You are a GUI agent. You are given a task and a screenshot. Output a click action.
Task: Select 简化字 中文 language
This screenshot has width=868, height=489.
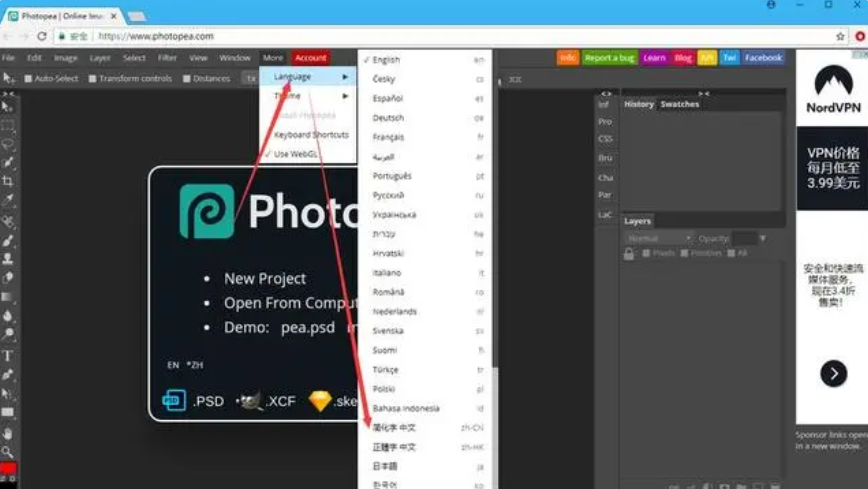coord(426,428)
